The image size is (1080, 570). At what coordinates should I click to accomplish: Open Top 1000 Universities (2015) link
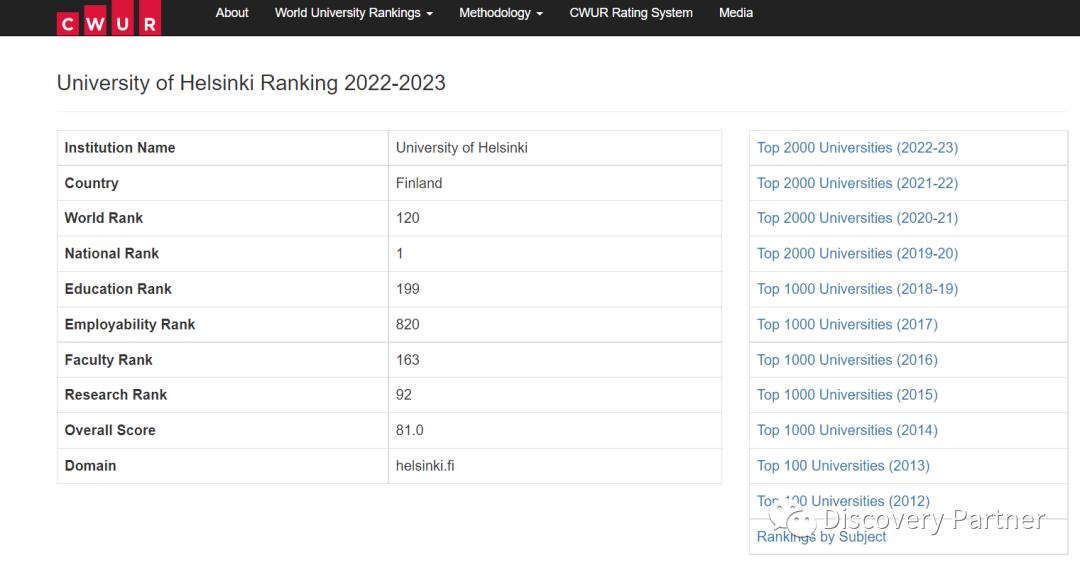(847, 395)
